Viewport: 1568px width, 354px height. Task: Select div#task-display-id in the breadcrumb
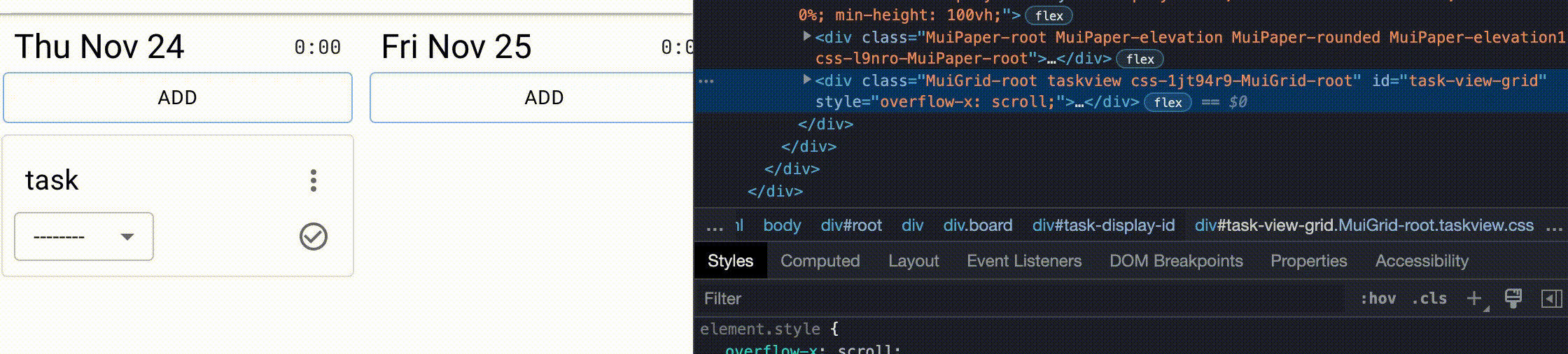click(x=1103, y=225)
